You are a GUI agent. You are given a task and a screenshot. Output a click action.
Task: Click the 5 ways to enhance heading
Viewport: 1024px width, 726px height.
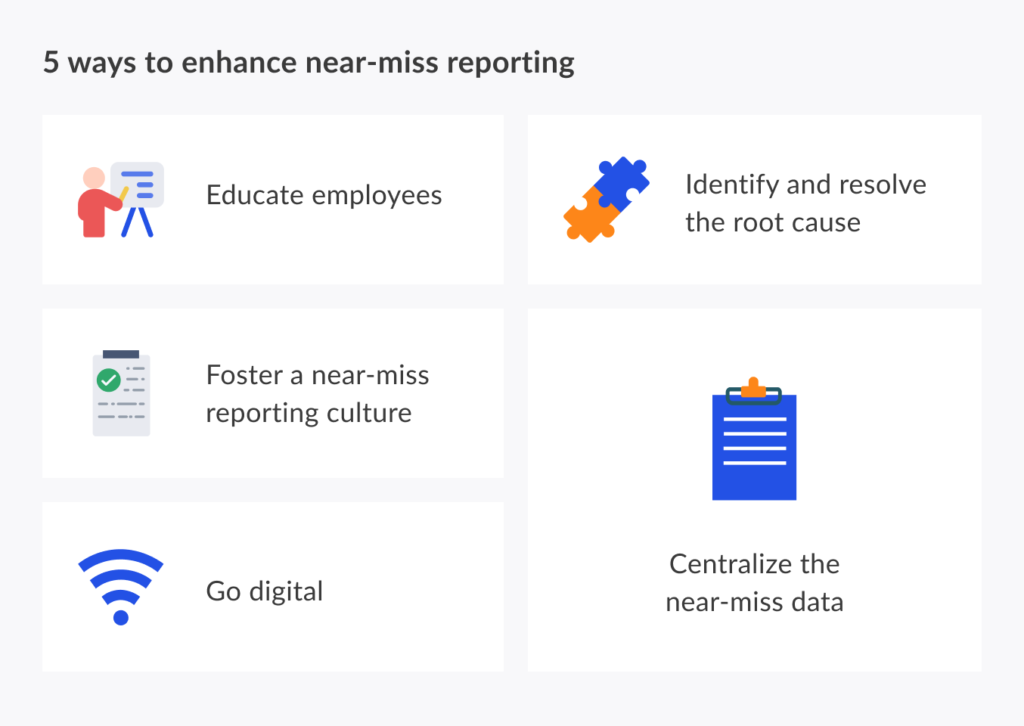(x=309, y=62)
